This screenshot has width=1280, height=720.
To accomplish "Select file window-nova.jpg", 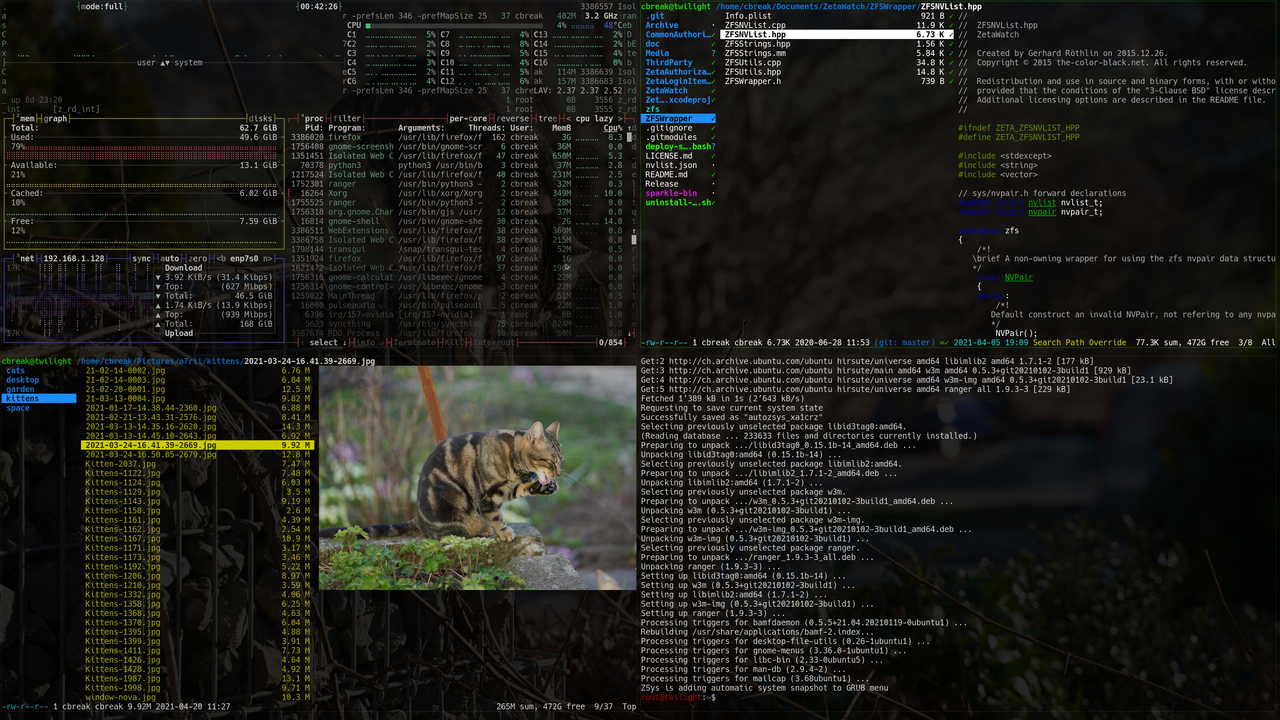I will click(x=198, y=698).
